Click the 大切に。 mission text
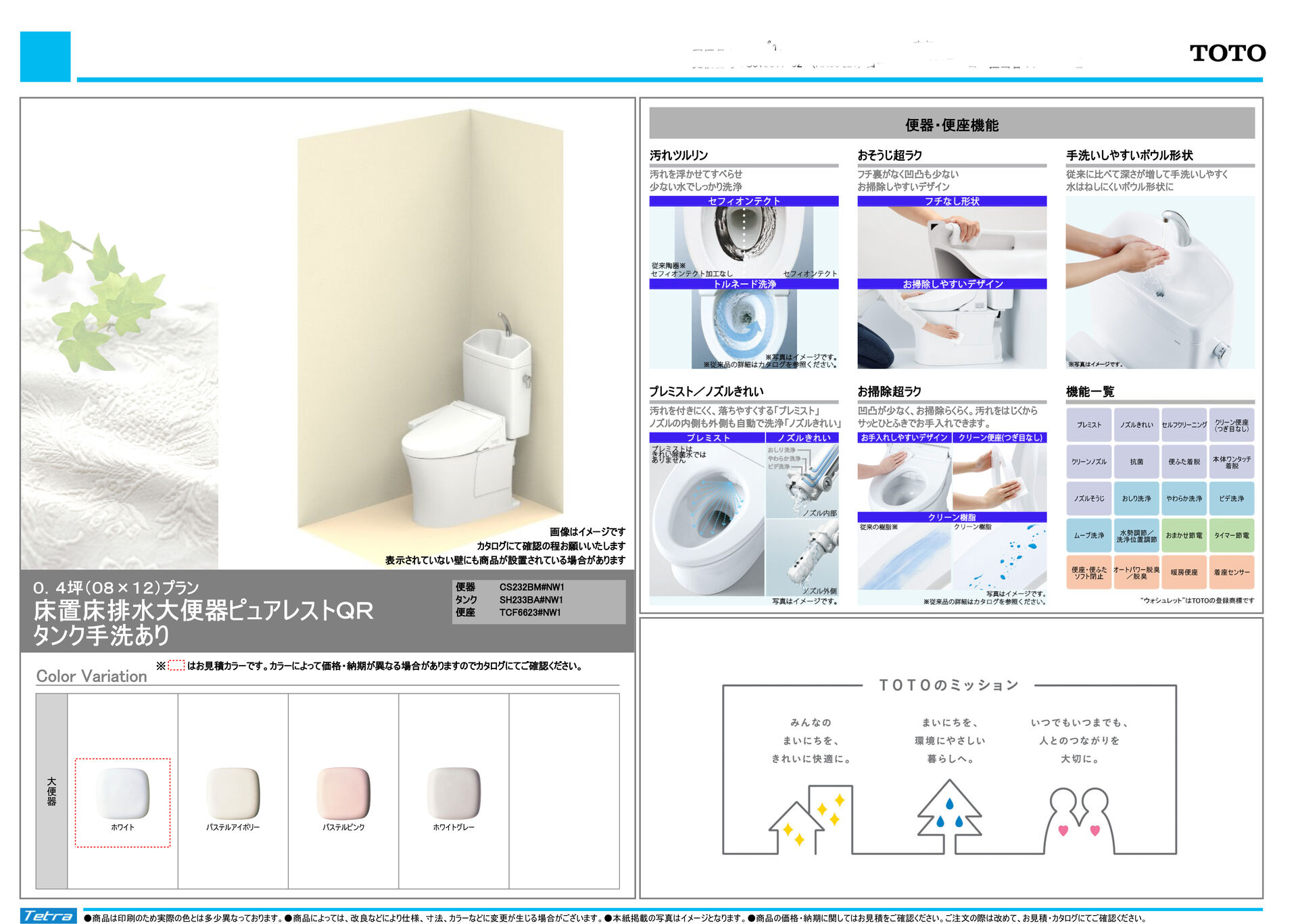The width and height of the screenshot is (1298, 924). (1080, 759)
